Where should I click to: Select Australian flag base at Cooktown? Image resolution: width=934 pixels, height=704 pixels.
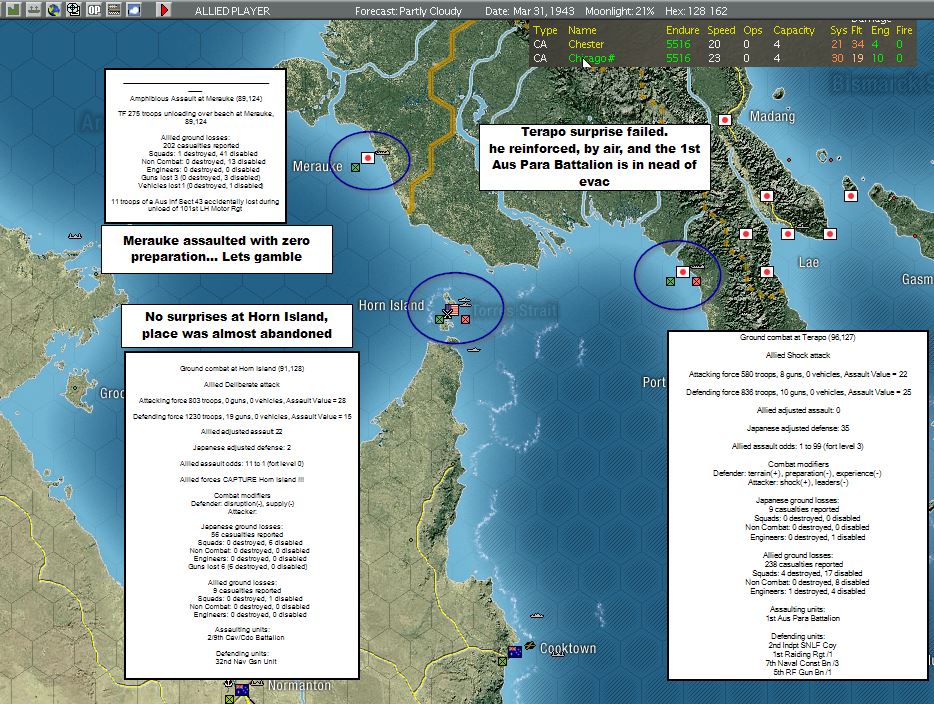pos(515,652)
